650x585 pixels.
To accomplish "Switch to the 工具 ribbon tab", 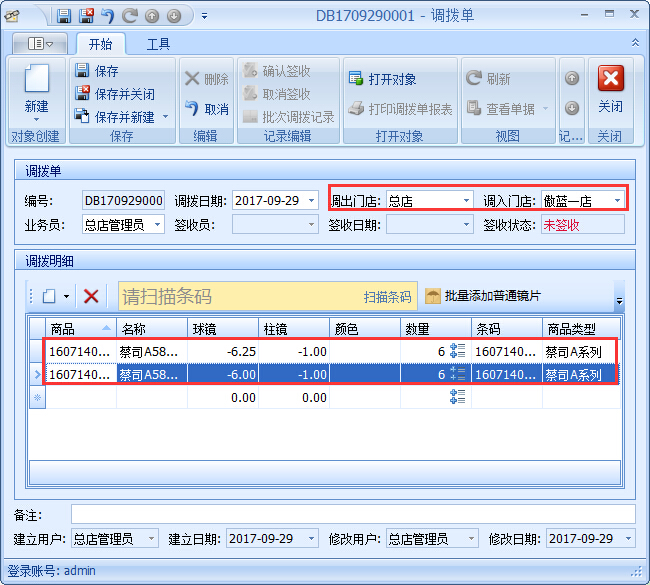I will (158, 44).
